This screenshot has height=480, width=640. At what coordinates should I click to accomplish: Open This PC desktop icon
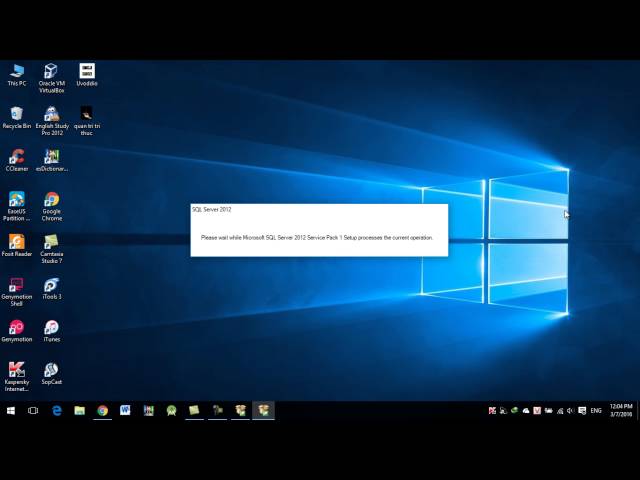point(17,75)
